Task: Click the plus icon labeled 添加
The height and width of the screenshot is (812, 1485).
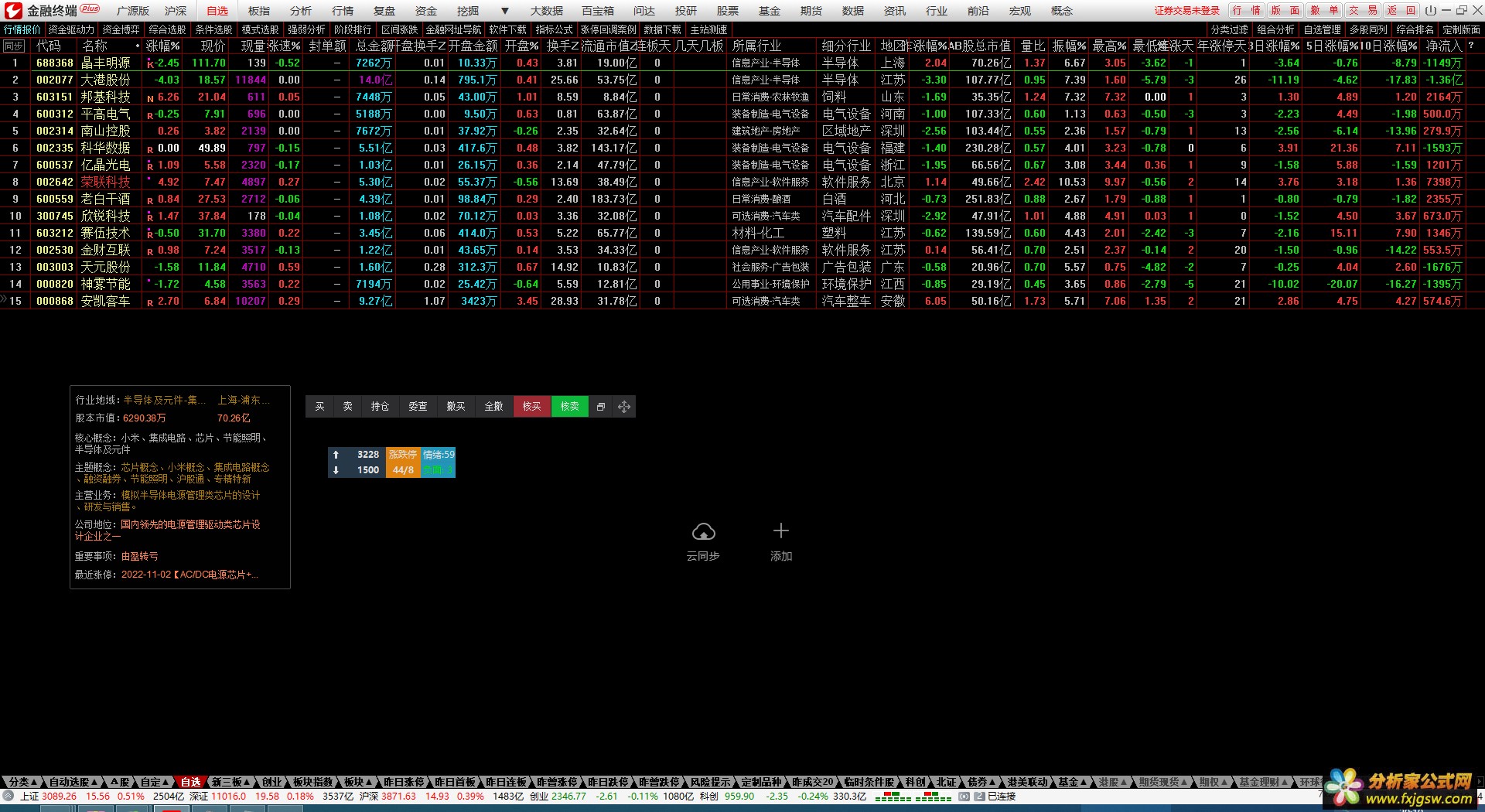Action: (x=781, y=531)
